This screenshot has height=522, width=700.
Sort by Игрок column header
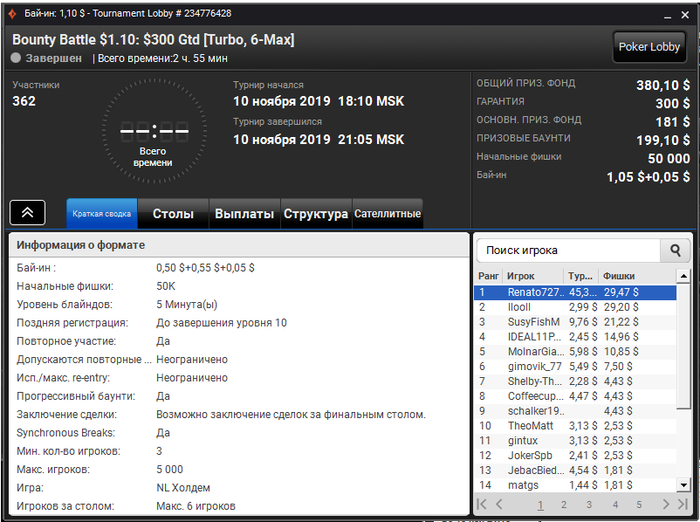[533, 276]
